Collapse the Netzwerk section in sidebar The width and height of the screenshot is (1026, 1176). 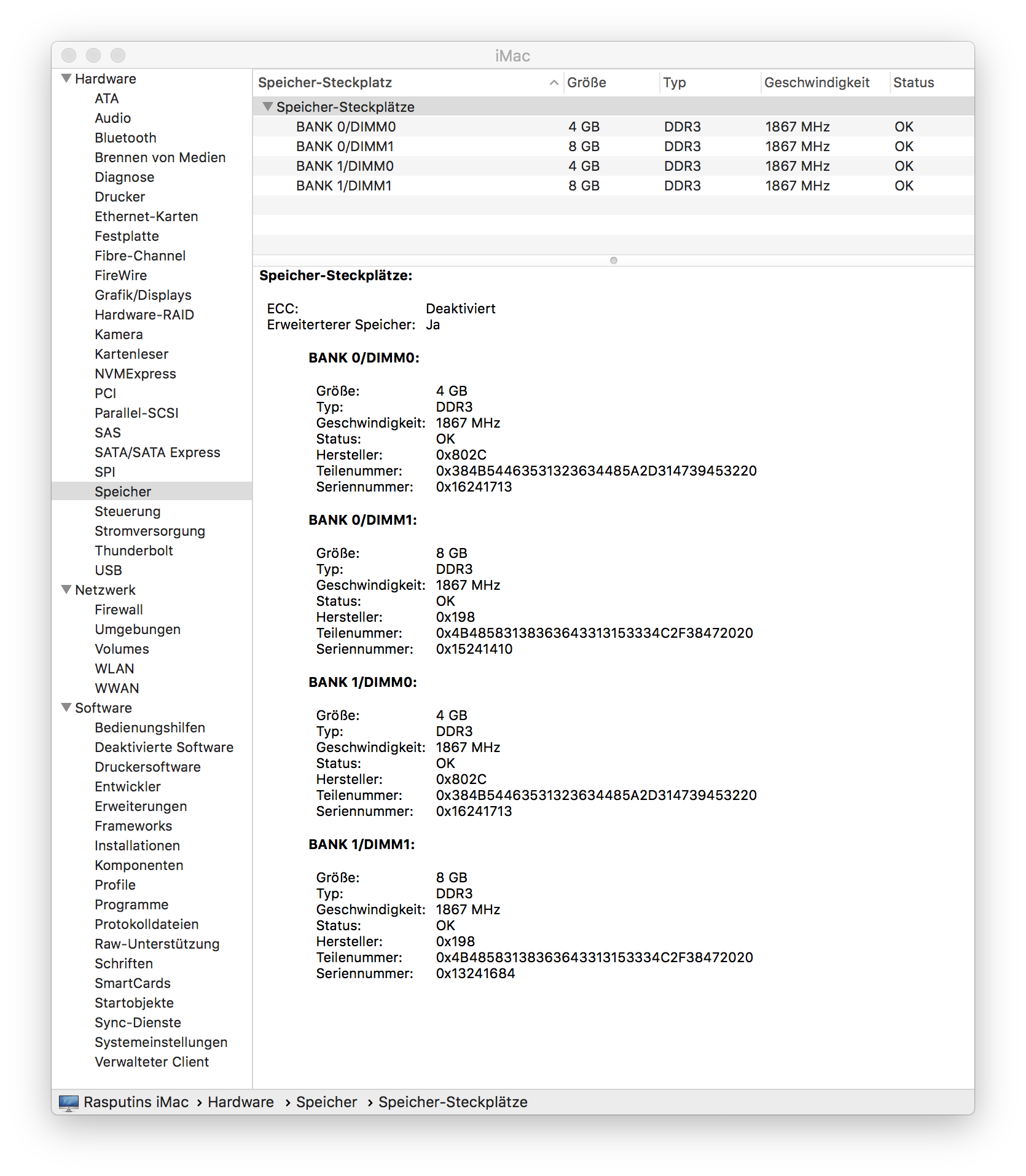[x=66, y=590]
